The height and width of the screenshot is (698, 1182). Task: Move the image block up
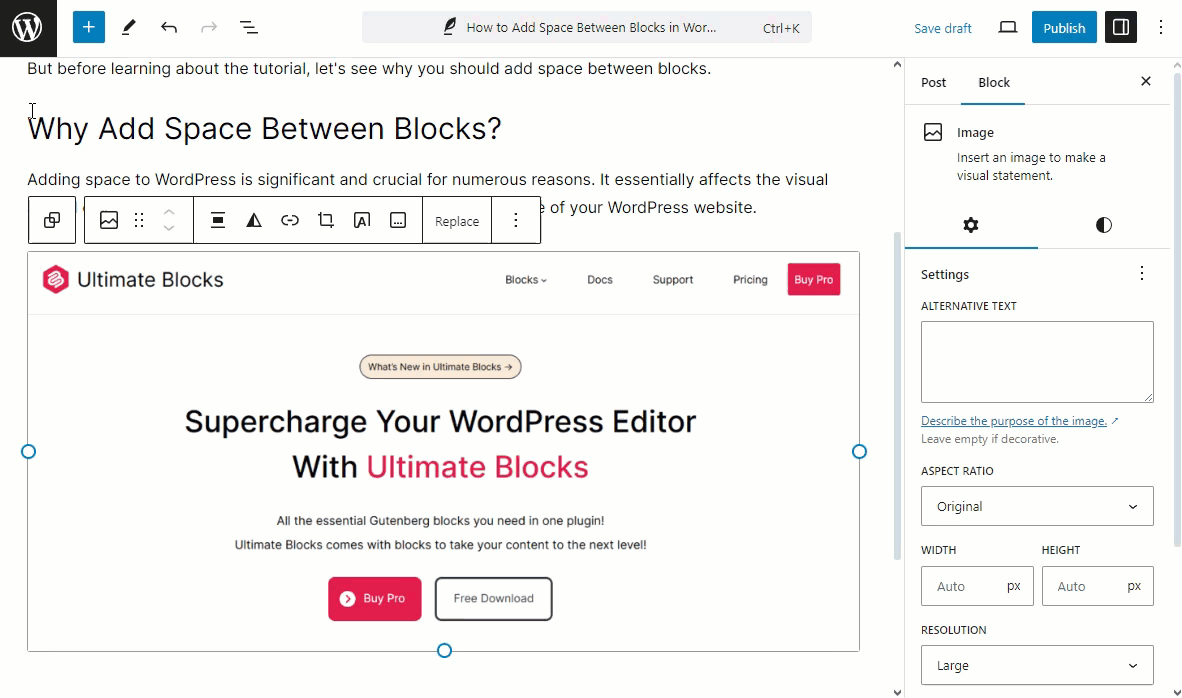169,213
